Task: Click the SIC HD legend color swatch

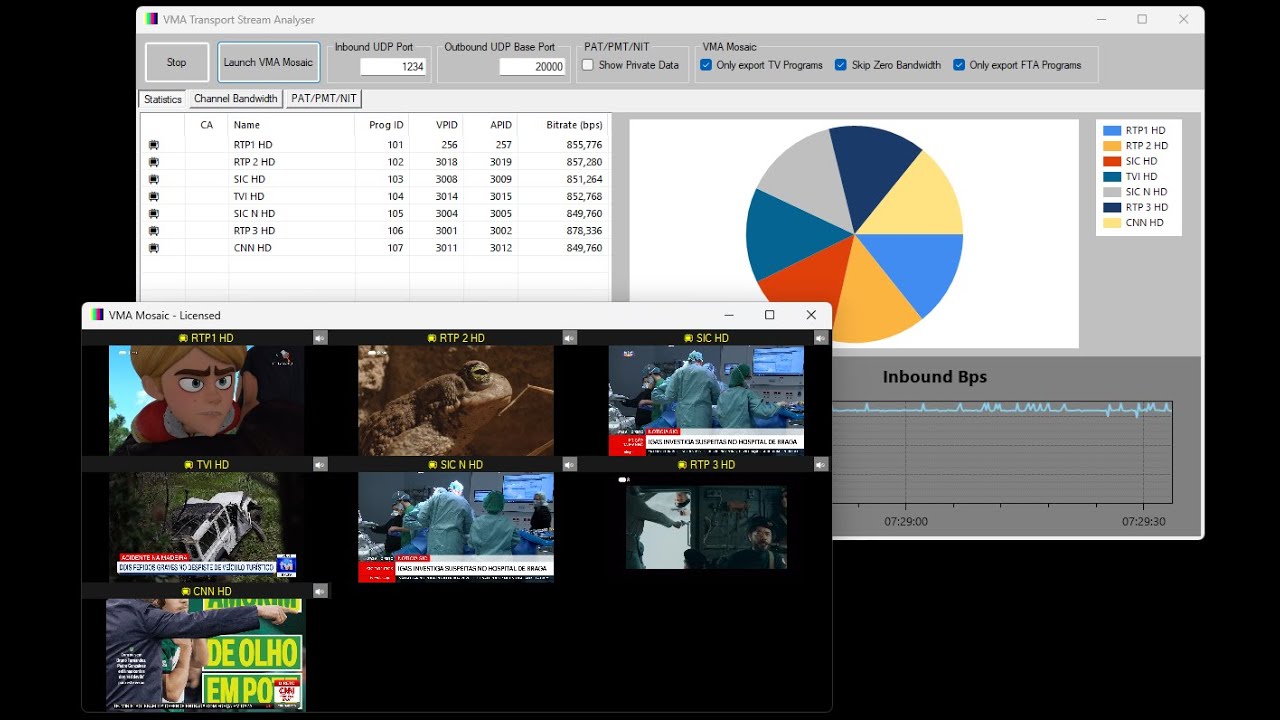Action: [x=1112, y=161]
